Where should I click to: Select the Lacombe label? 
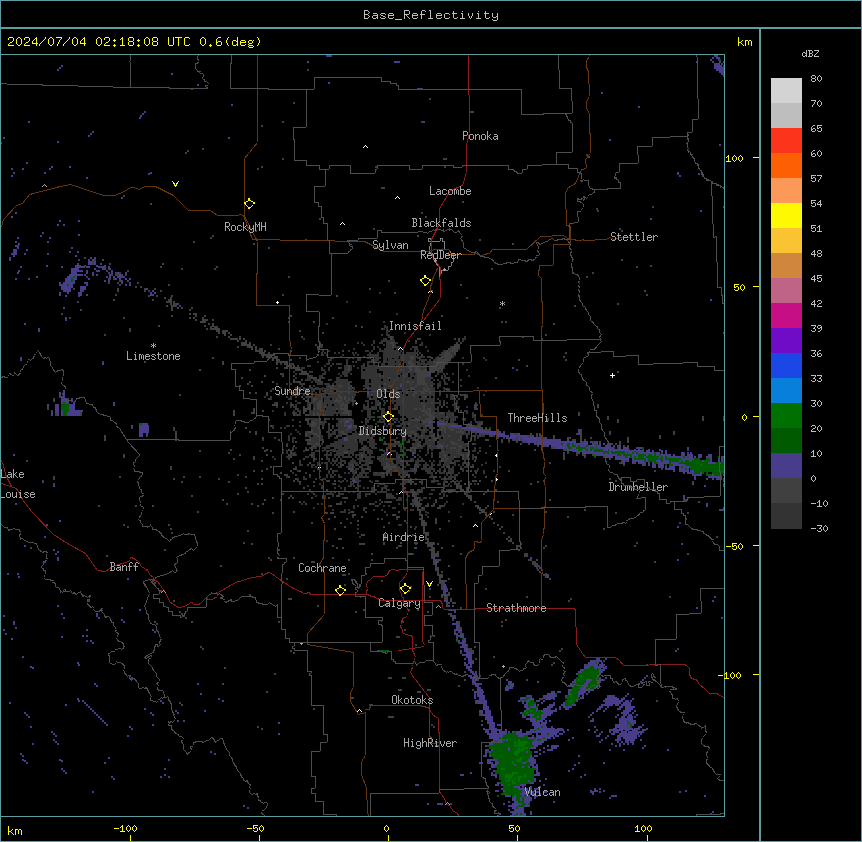(450, 191)
